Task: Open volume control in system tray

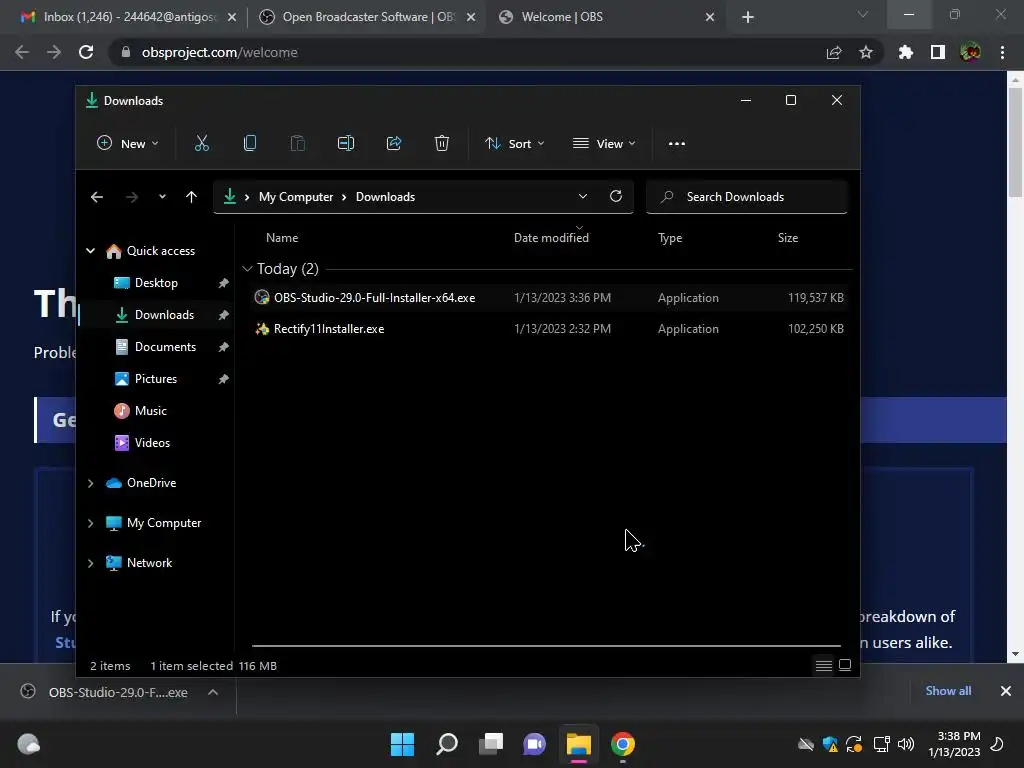Action: pos(906,744)
